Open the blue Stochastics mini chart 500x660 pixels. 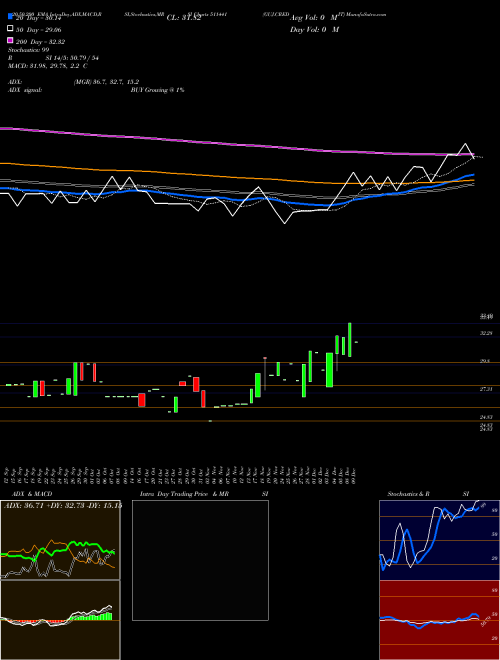tap(439, 540)
